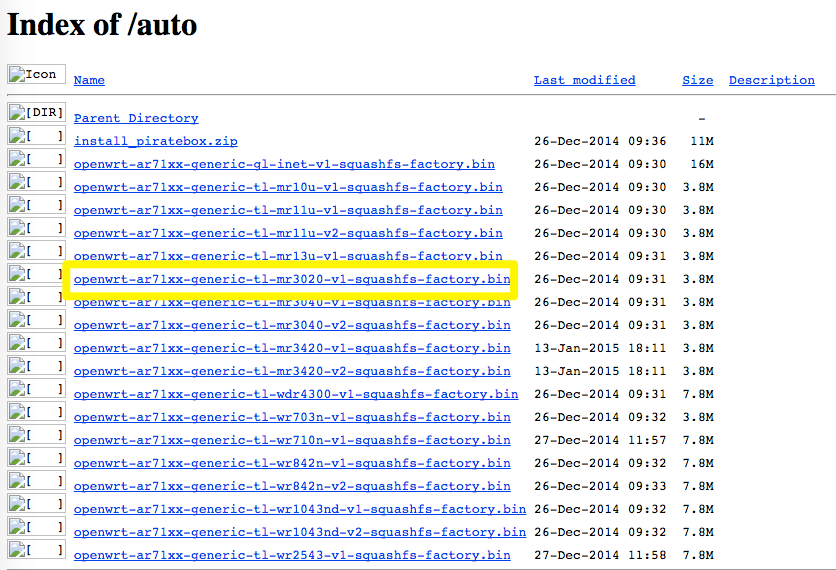Download the tl-mr11u-v1 factory bin
The image size is (836, 570).
click(288, 210)
